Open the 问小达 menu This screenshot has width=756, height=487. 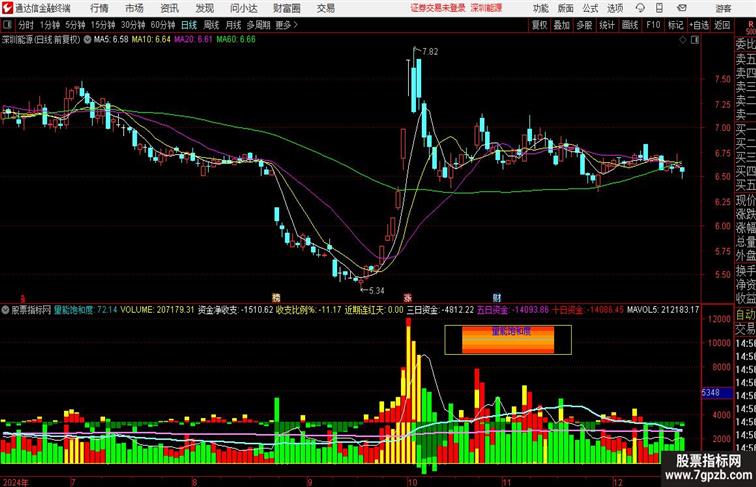243,8
